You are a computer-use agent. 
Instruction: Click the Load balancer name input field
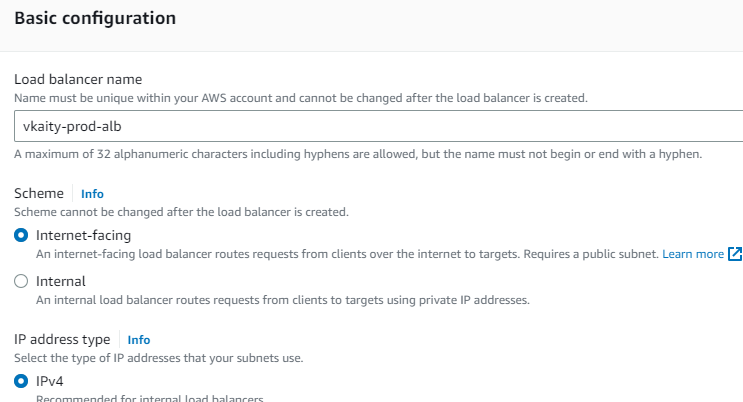tap(379, 126)
